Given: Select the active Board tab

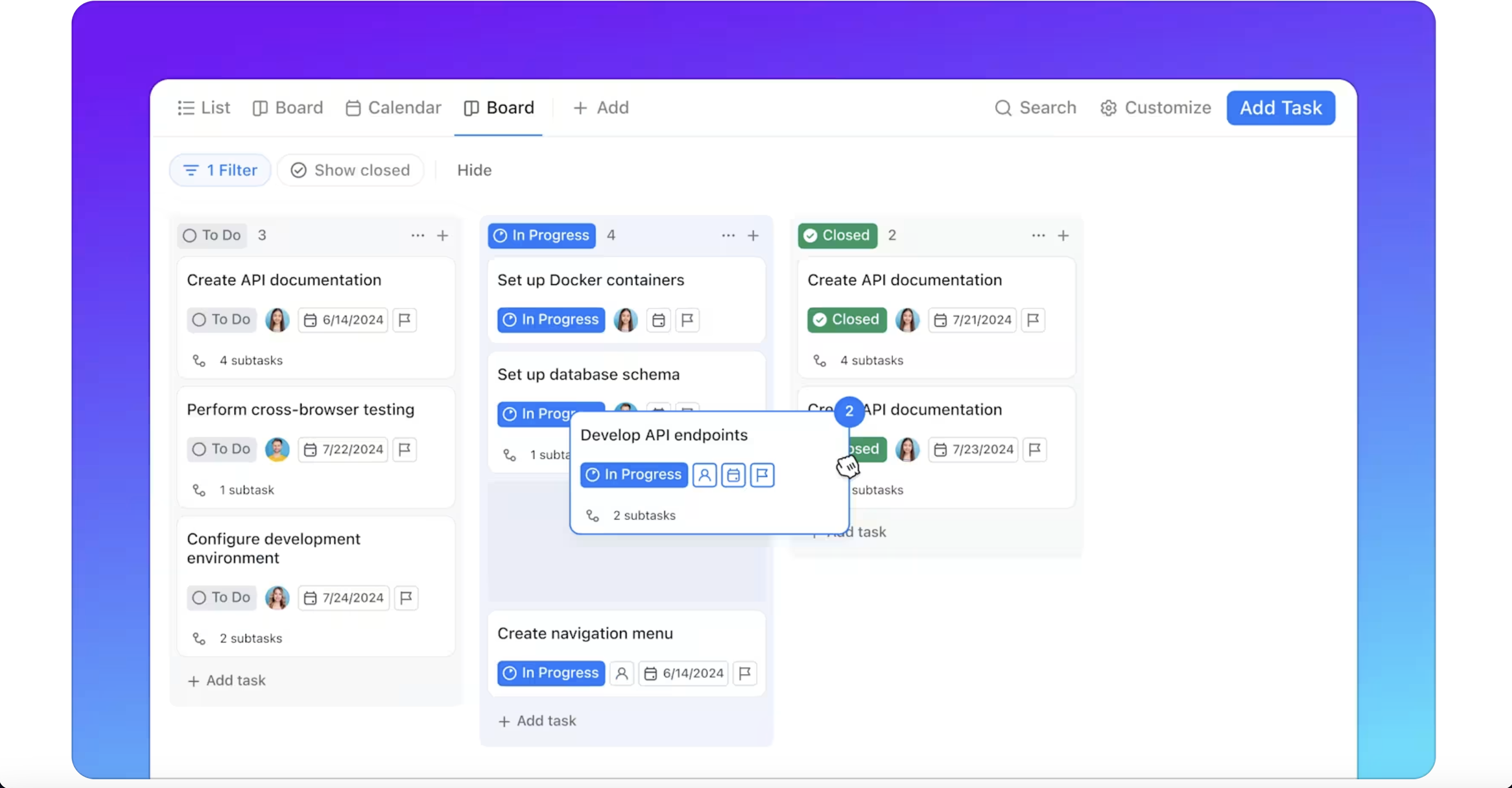Looking at the screenshot, I should (x=498, y=108).
